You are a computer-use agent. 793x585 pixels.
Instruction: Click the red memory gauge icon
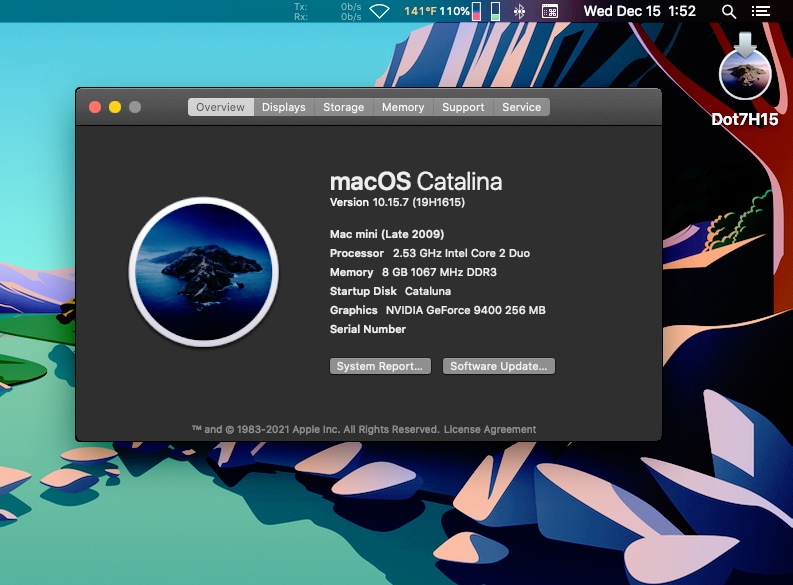[476, 11]
